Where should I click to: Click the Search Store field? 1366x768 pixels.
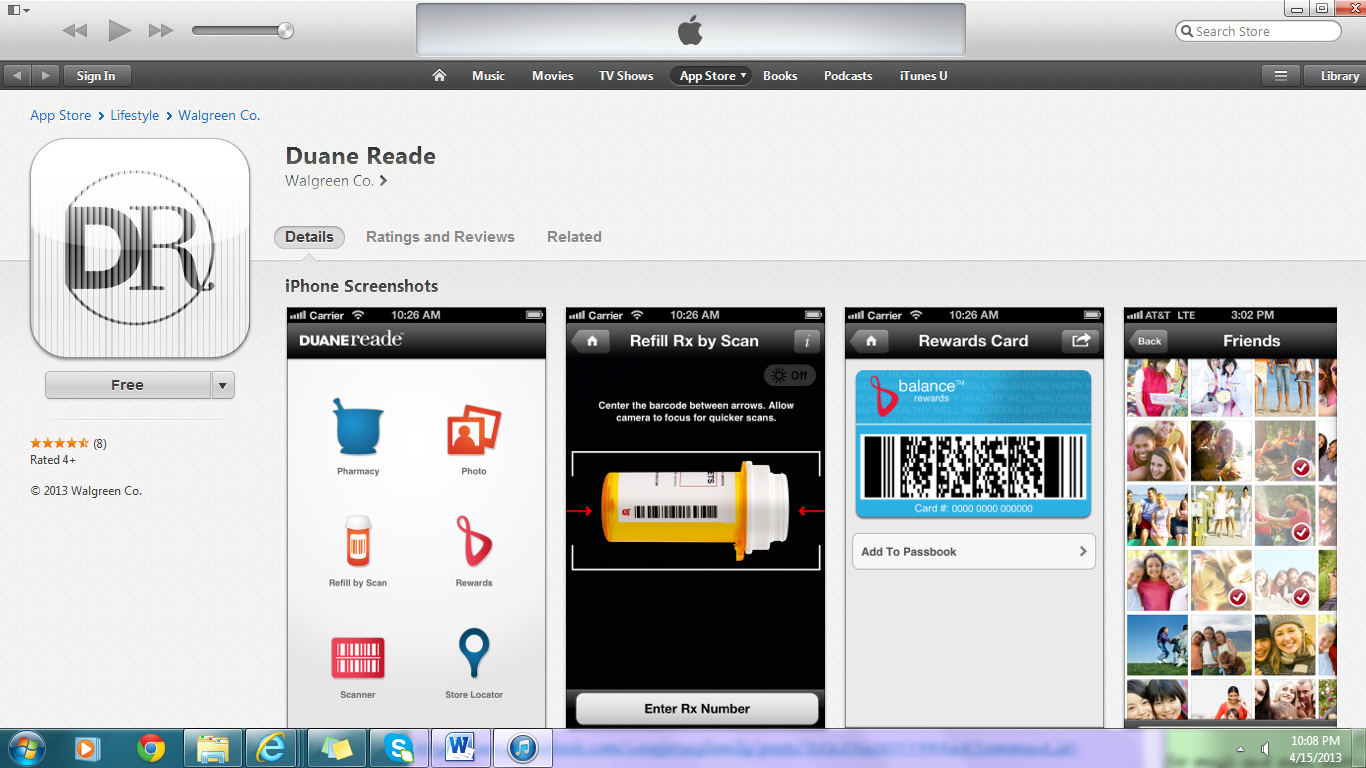point(1258,31)
